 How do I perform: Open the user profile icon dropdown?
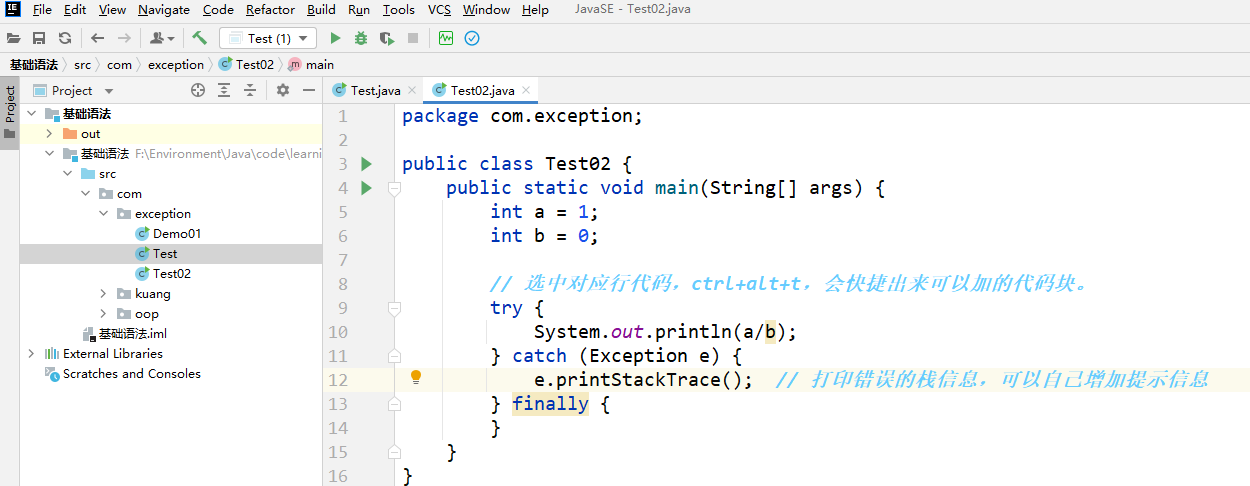tap(161, 38)
